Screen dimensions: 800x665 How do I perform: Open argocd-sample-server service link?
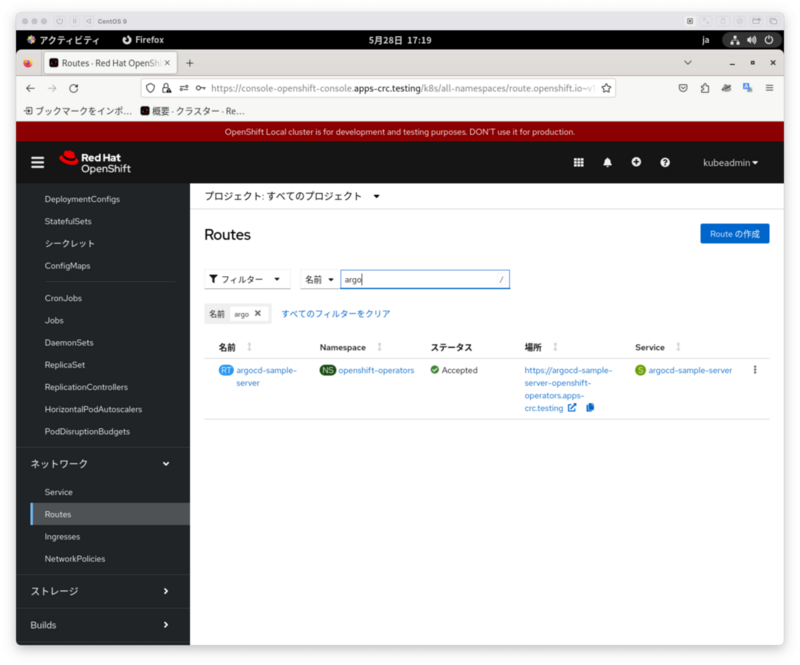tap(690, 370)
